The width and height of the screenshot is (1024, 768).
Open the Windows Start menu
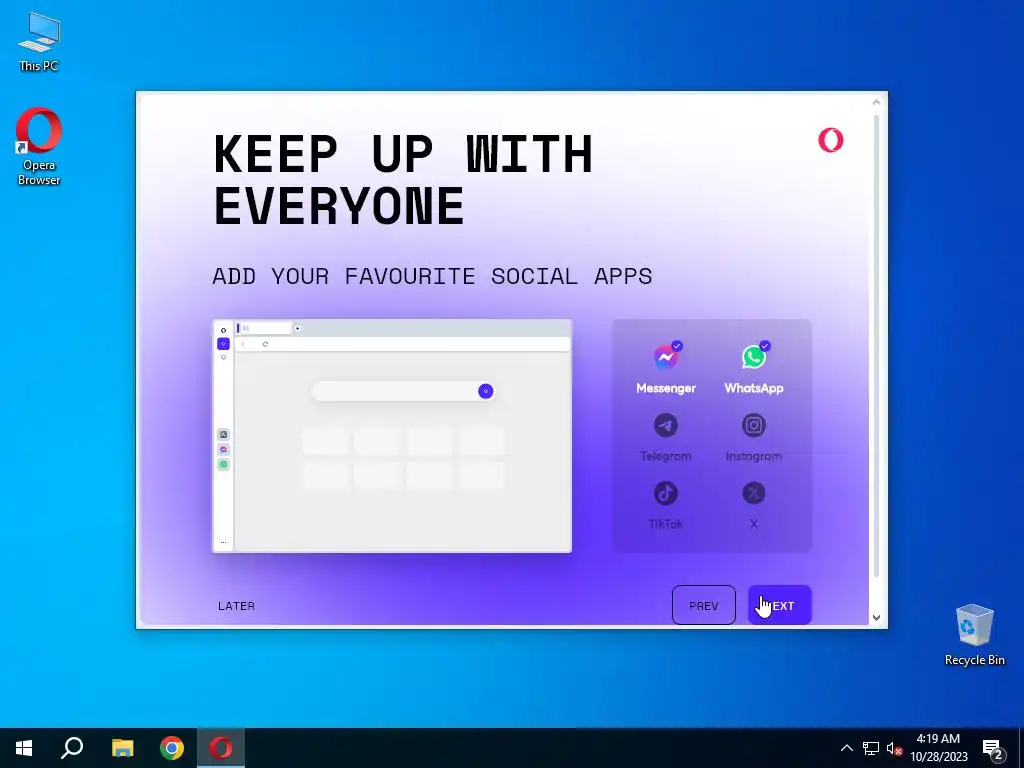click(x=24, y=748)
